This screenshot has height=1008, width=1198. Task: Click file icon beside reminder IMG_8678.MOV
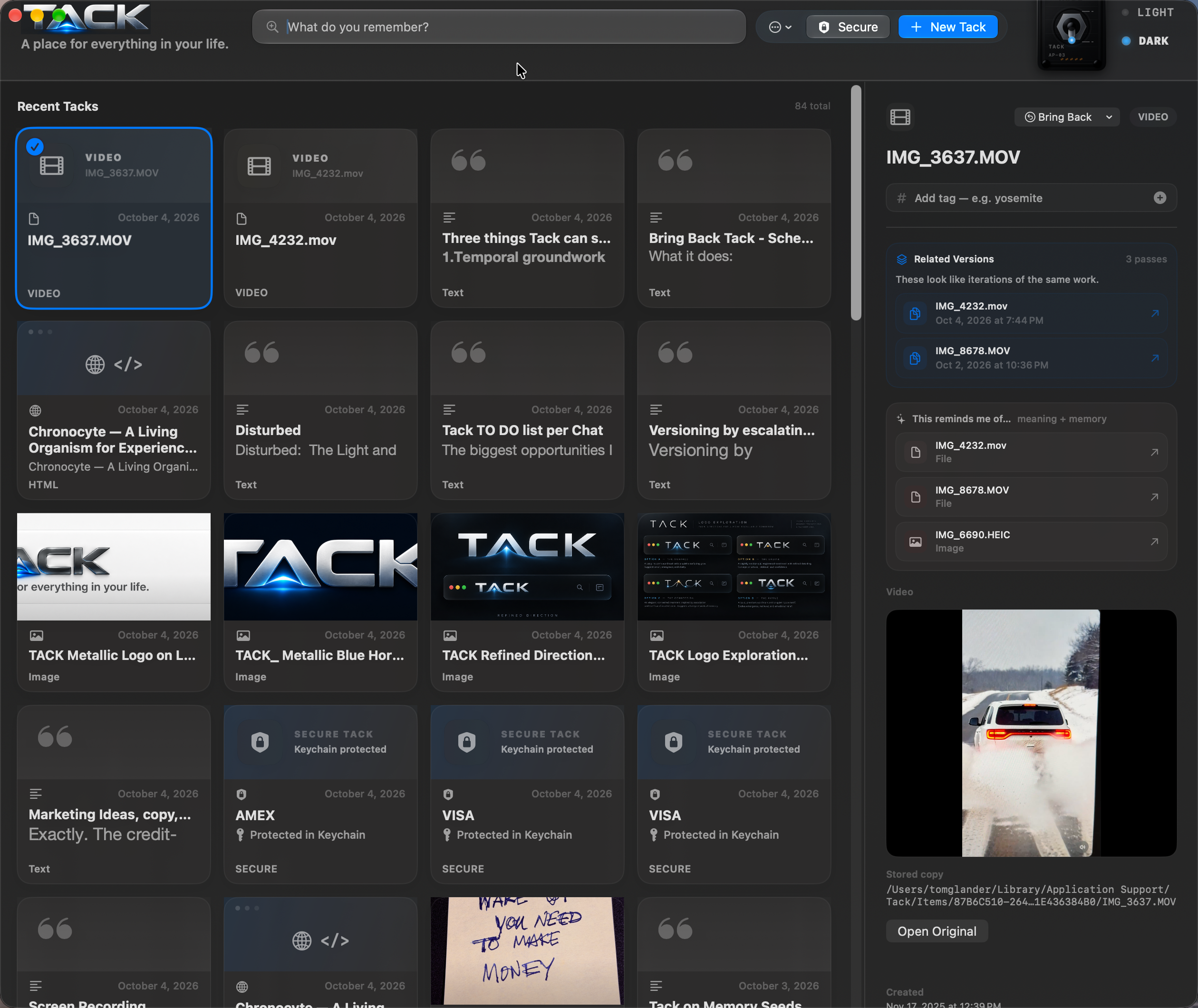click(x=915, y=497)
